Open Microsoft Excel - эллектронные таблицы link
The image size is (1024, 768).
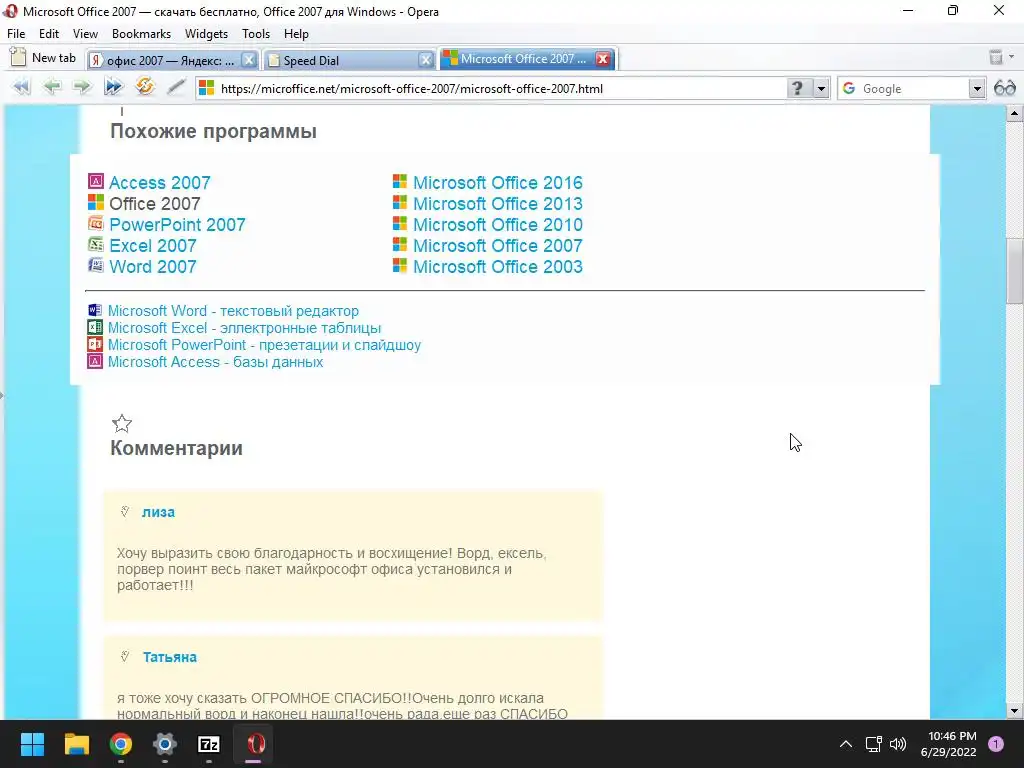click(x=244, y=328)
